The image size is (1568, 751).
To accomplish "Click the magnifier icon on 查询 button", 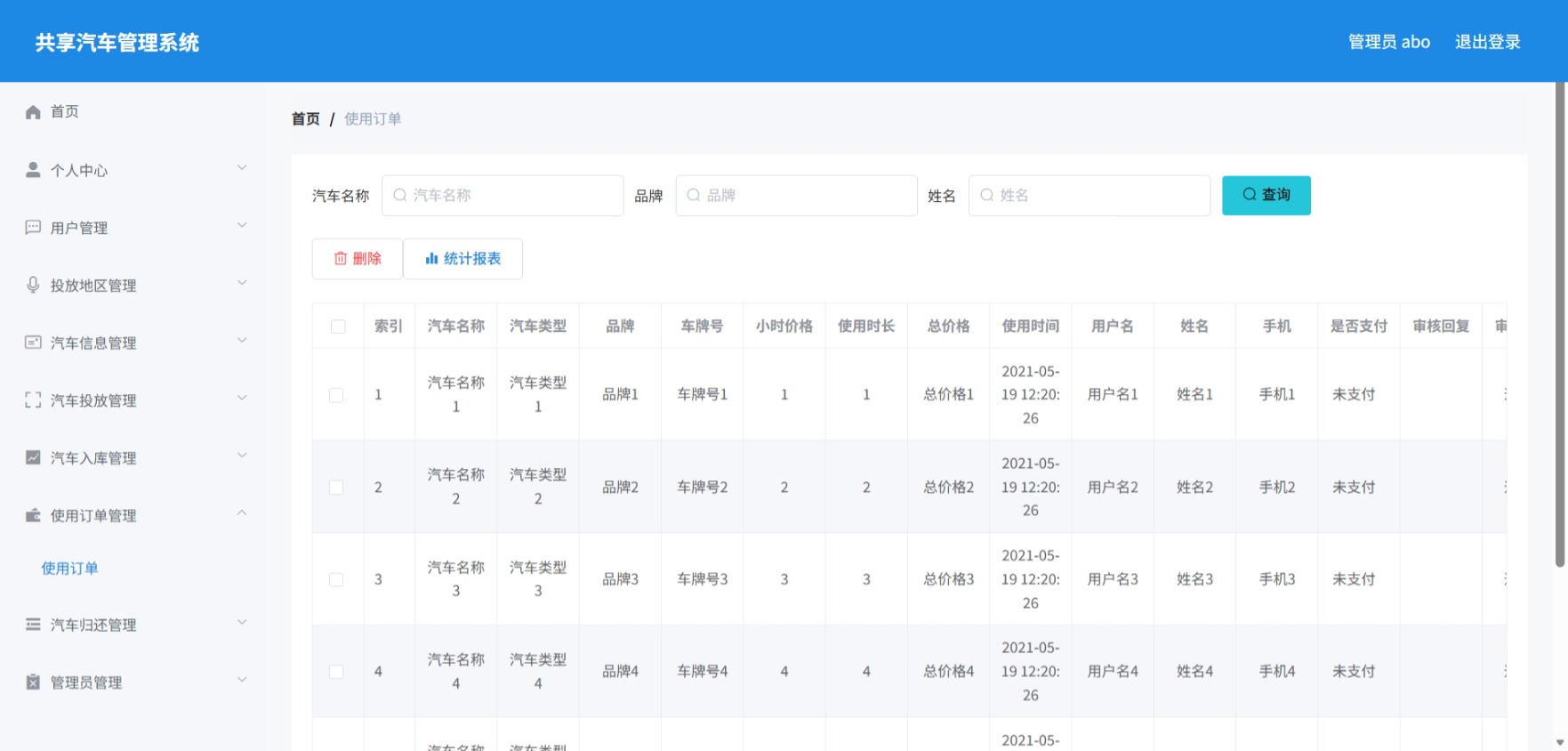I will 1250,194.
